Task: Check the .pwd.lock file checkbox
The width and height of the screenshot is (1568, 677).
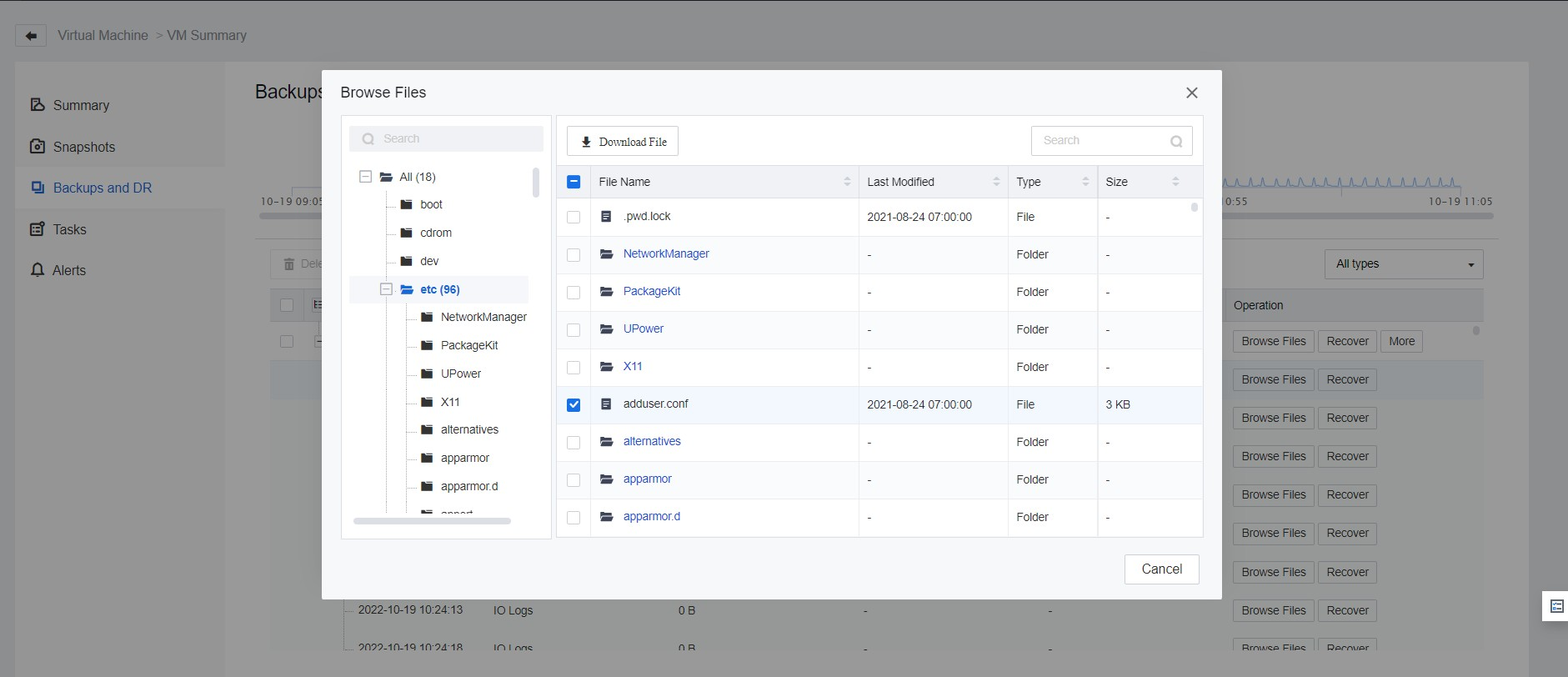Action: click(x=574, y=217)
